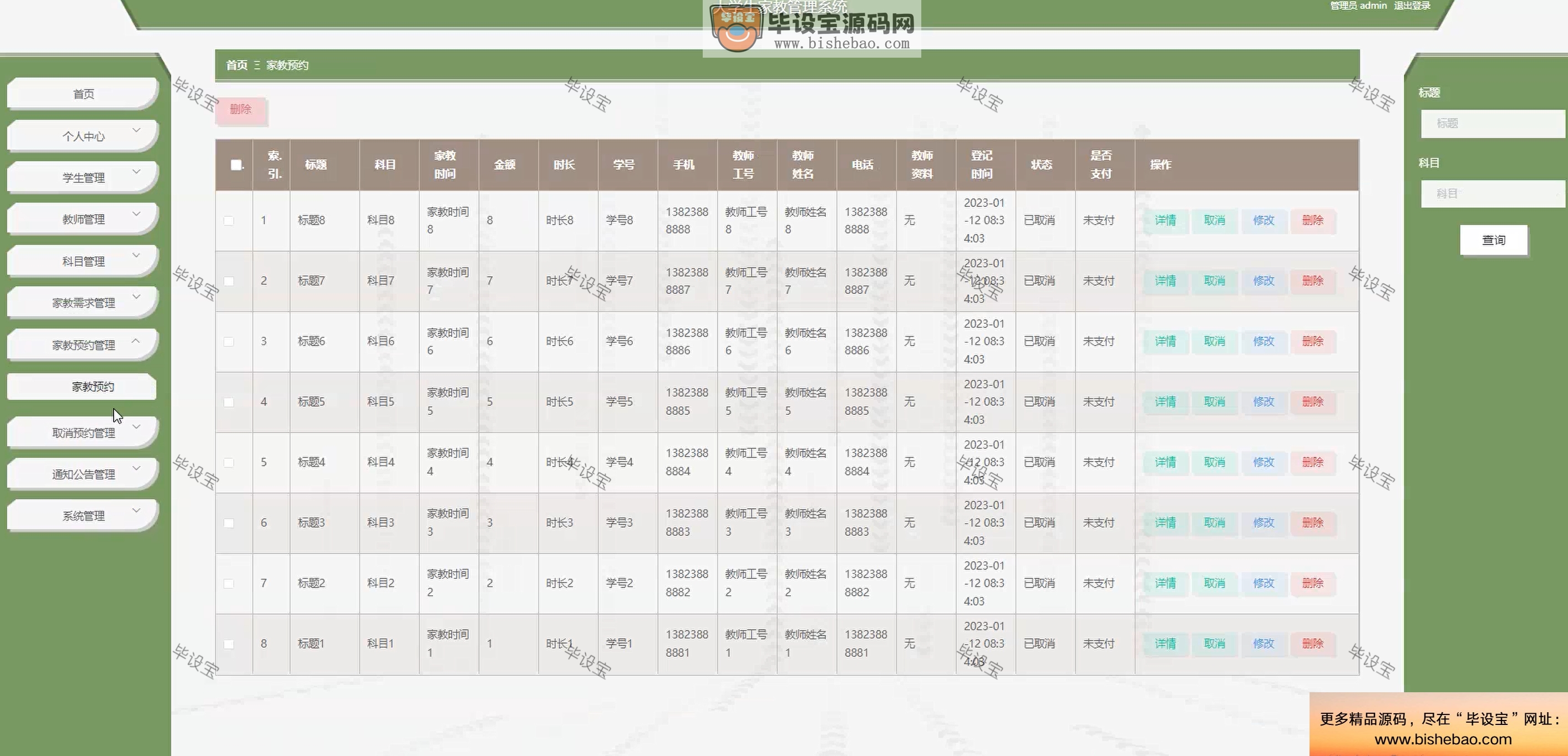
Task: Click 取消 for row 标题3
Action: (1214, 523)
